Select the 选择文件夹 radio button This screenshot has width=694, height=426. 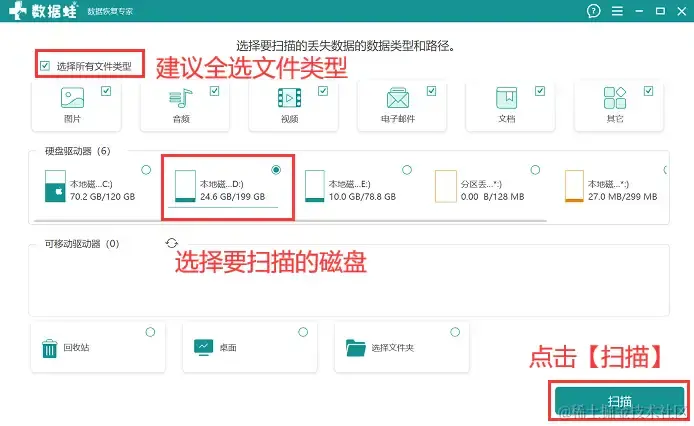point(455,332)
